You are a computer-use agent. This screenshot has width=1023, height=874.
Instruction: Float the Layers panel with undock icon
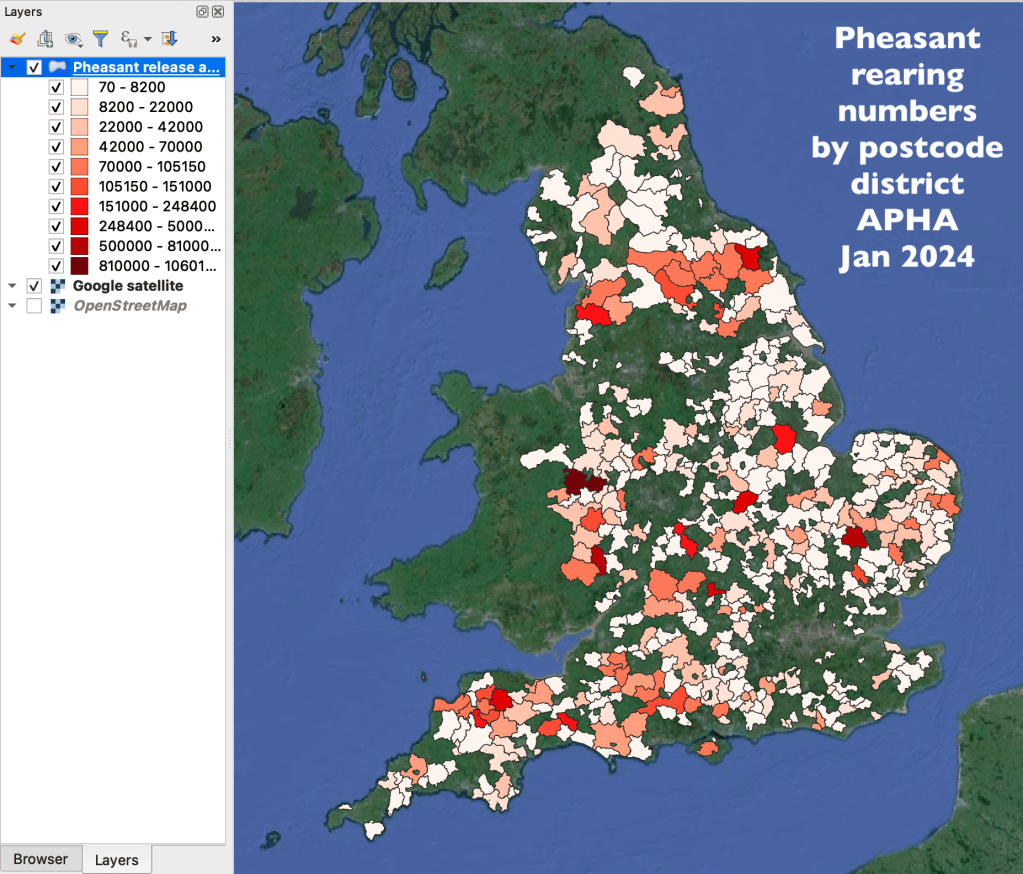(203, 12)
